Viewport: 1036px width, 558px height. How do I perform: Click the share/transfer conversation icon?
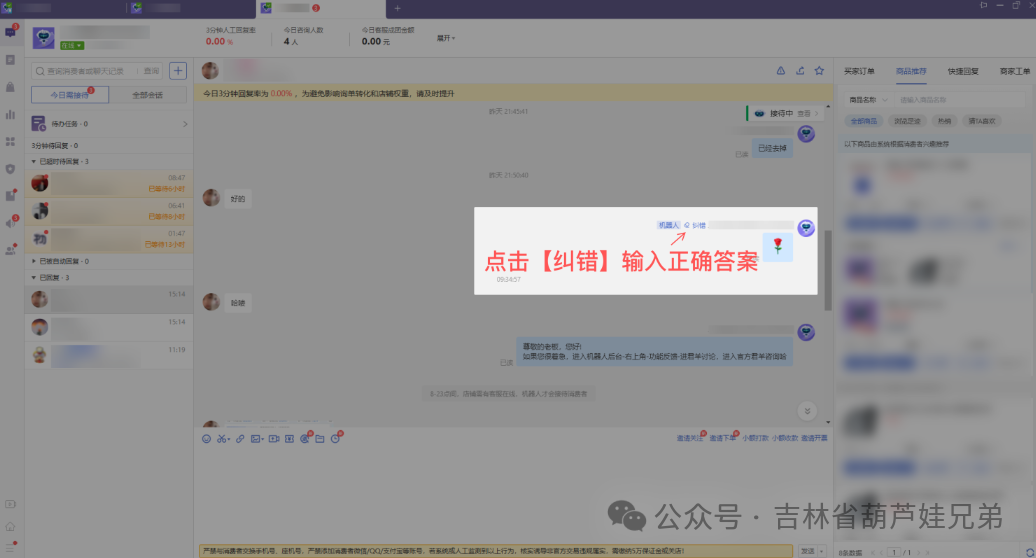coord(800,71)
